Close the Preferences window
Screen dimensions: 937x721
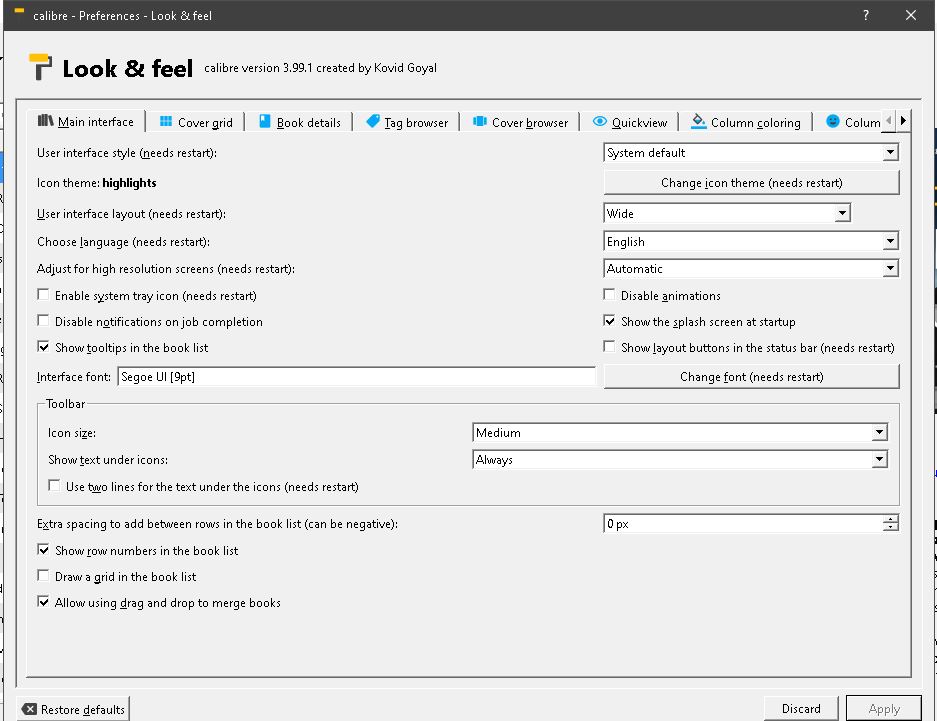coord(911,15)
